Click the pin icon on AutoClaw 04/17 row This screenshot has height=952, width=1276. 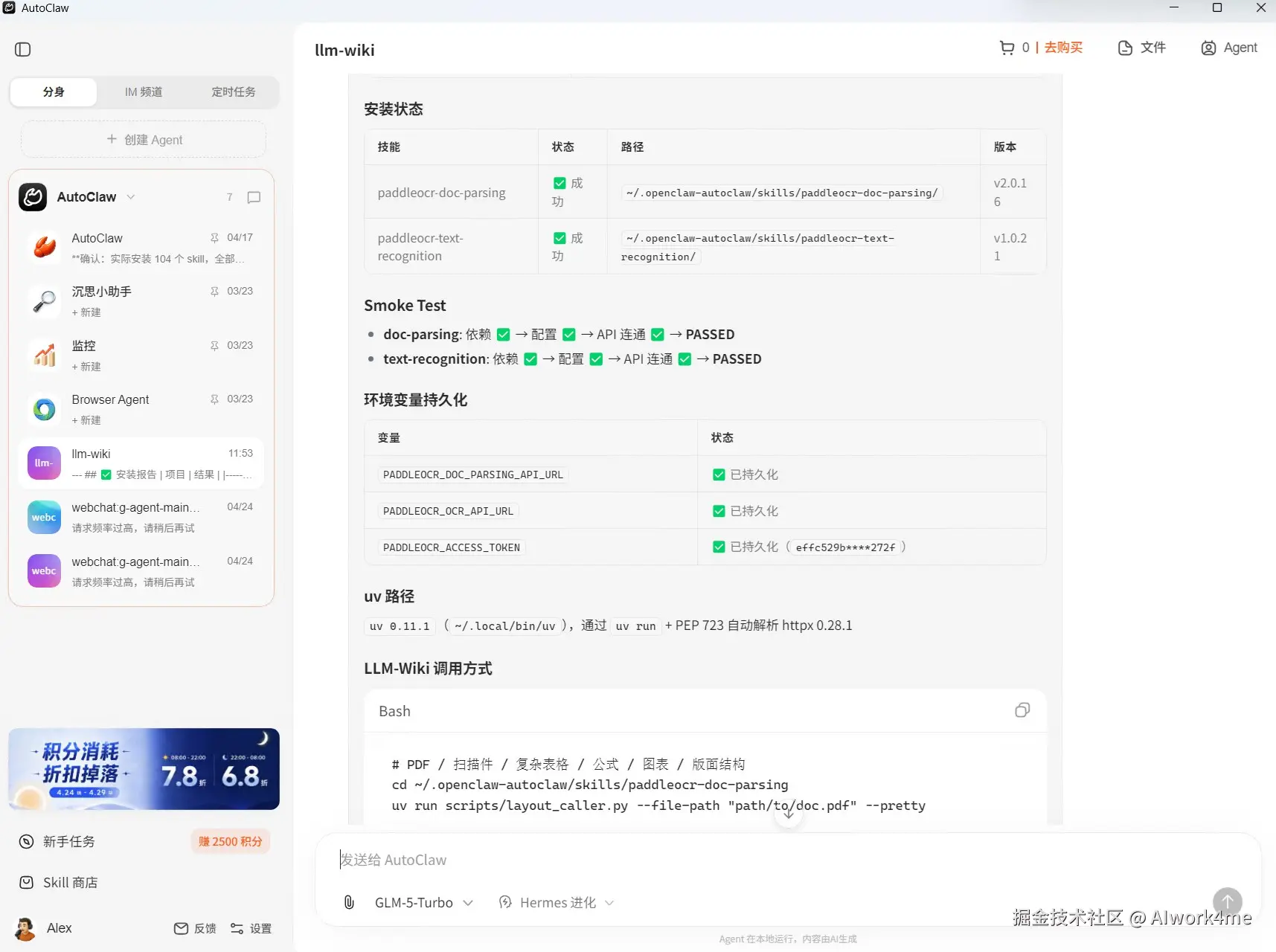[x=214, y=238]
